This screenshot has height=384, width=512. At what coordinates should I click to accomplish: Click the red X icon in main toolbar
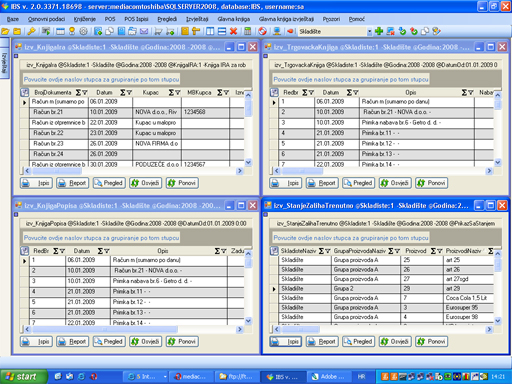point(233,32)
